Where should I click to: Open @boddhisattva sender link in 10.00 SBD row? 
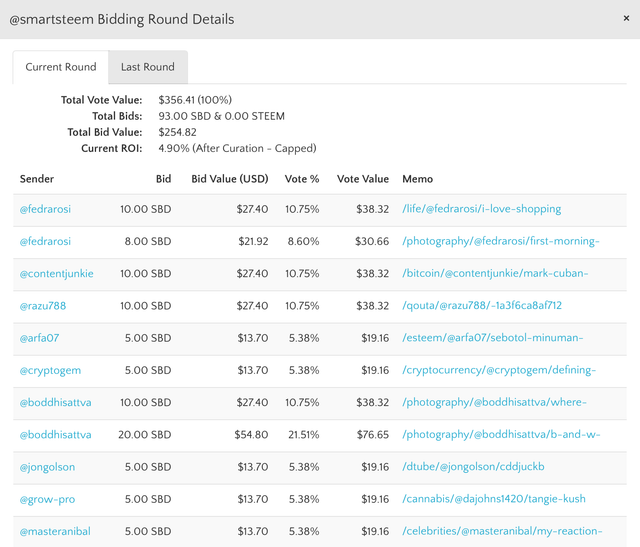[56, 403]
